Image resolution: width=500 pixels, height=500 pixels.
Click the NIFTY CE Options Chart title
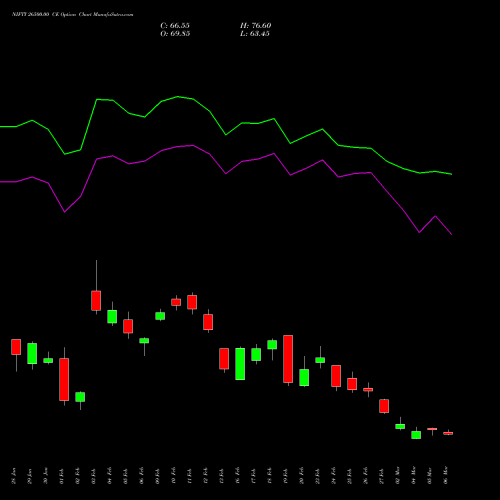73,14
